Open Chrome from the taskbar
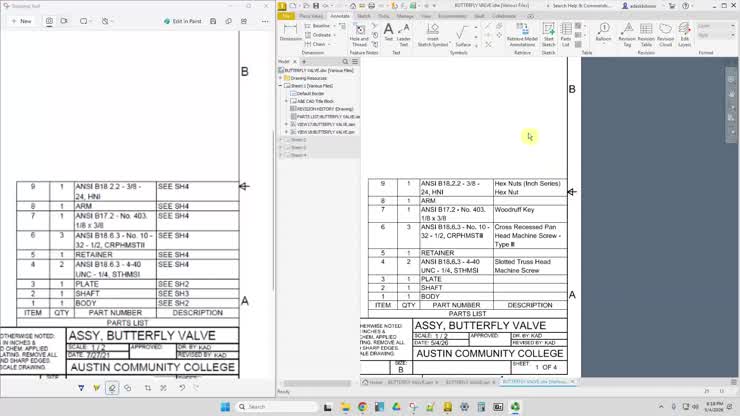This screenshot has height=416, width=740. click(362, 407)
